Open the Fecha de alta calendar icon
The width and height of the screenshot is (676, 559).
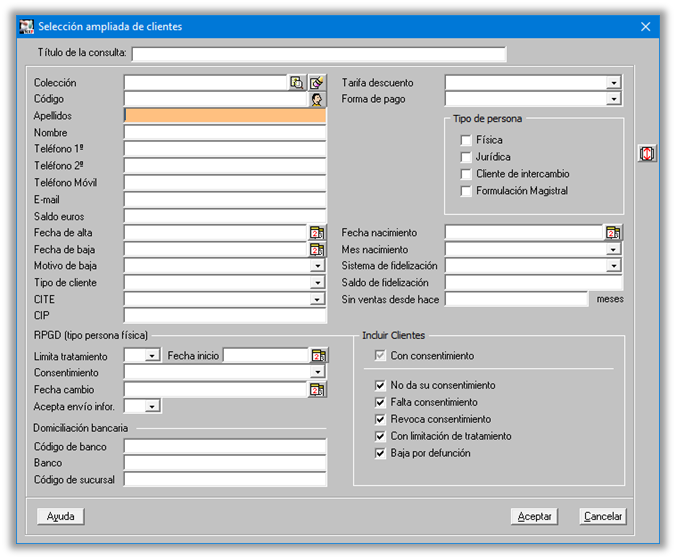pos(317,233)
